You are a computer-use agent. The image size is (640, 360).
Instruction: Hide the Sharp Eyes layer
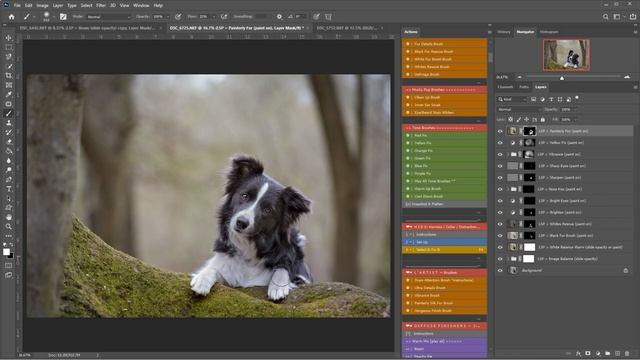500,166
